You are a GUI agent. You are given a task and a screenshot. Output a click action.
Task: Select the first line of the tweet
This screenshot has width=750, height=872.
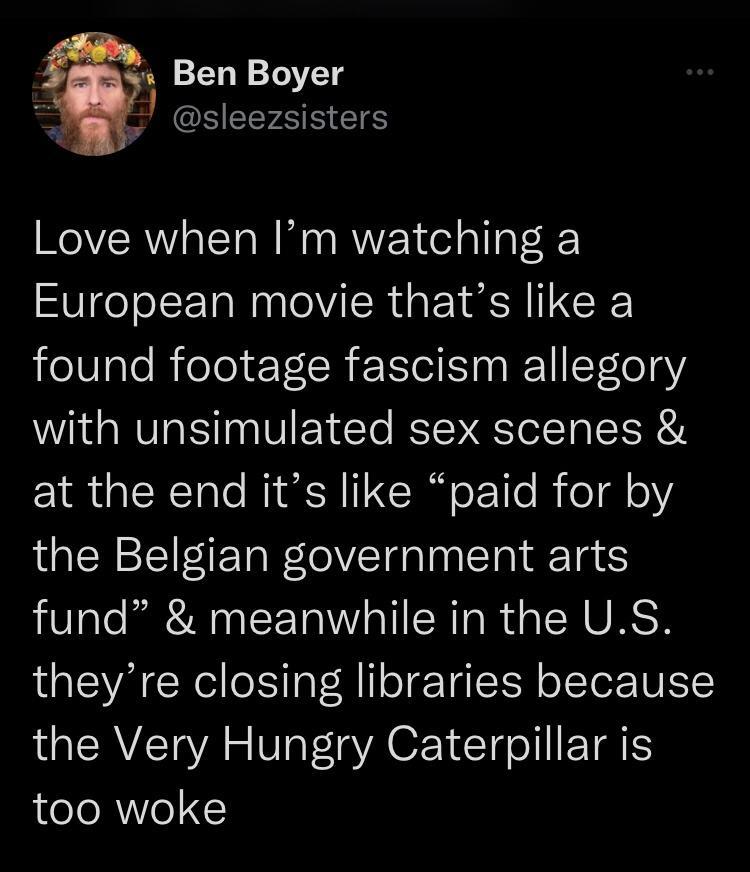point(306,239)
